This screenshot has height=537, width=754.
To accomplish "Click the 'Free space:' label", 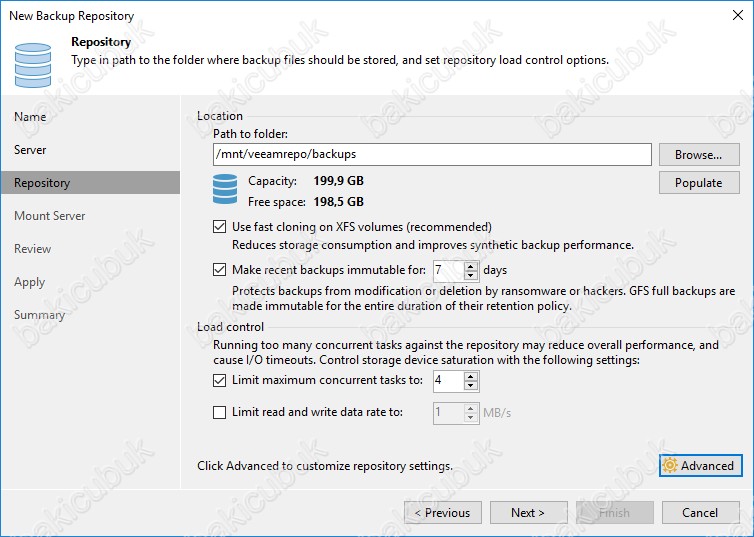I will click(276, 202).
